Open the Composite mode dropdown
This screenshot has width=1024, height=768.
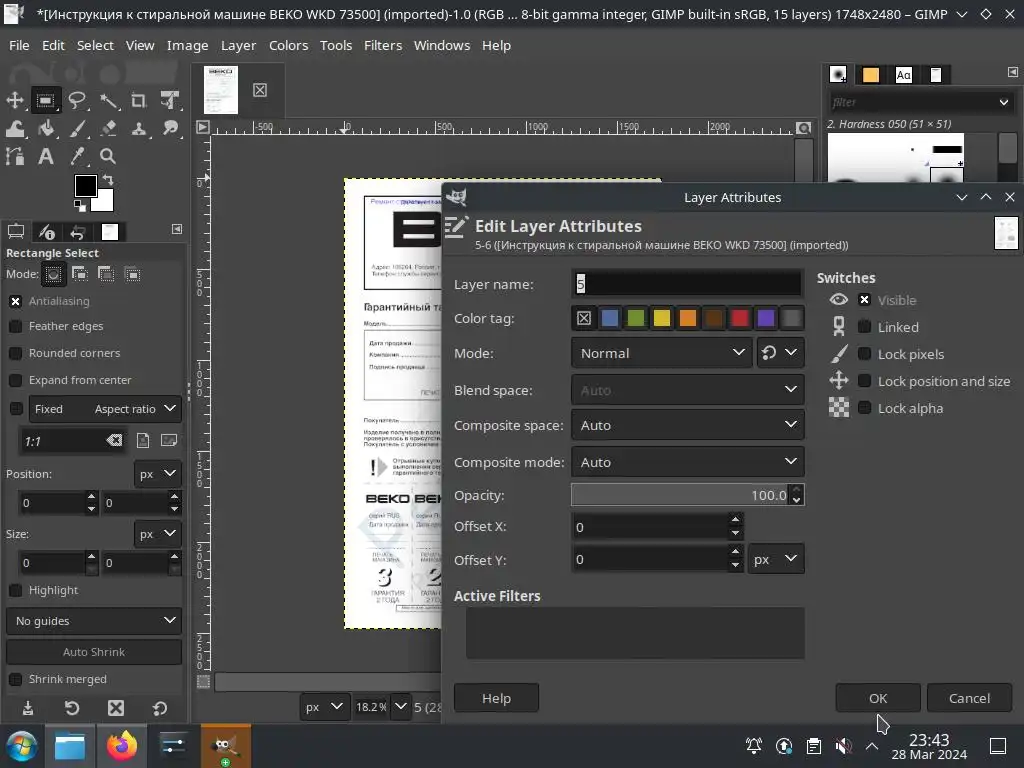coord(687,462)
